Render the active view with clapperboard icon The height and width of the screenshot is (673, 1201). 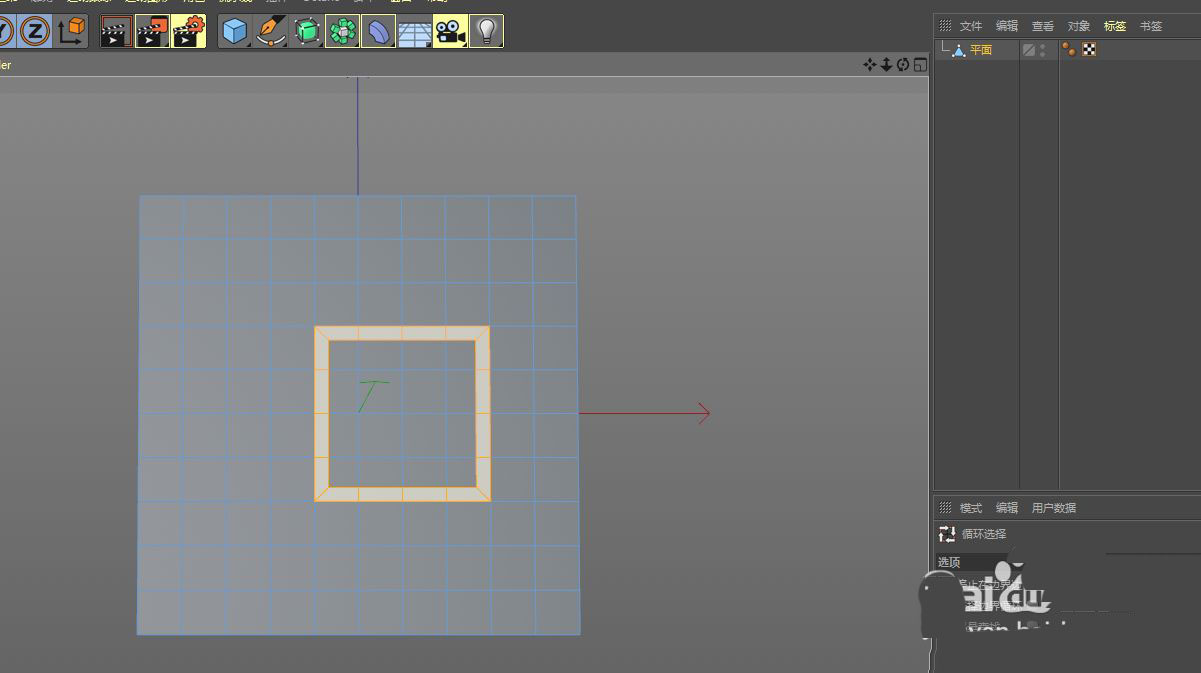pyautogui.click(x=116, y=32)
